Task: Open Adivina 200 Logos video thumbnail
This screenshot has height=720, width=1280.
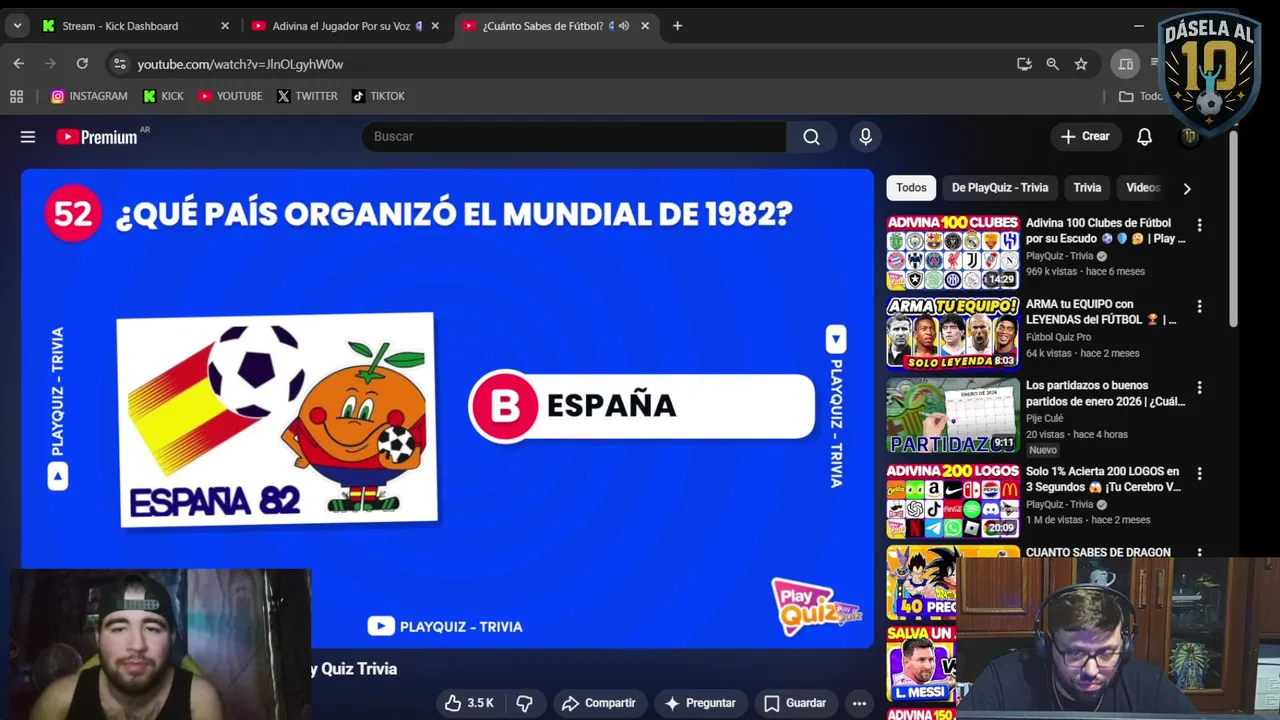Action: (953, 501)
